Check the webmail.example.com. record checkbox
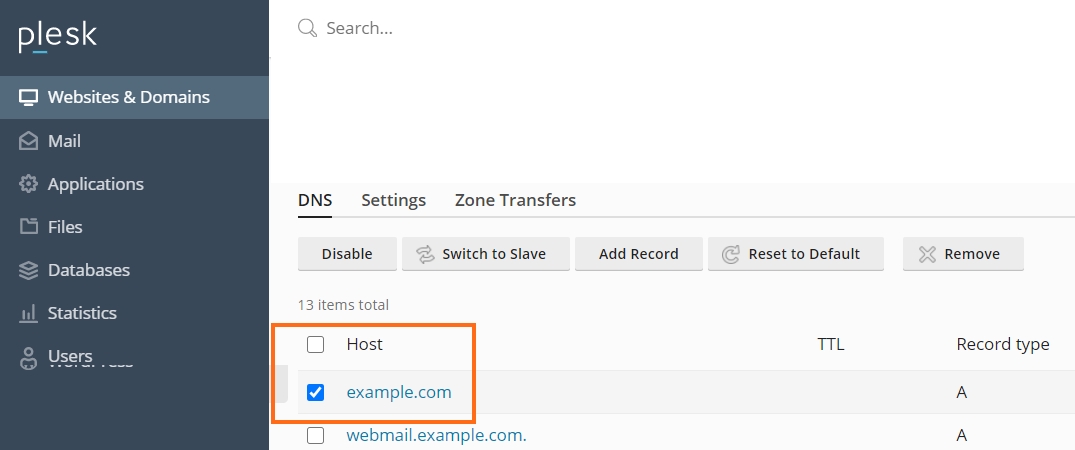Image resolution: width=1075 pixels, height=450 pixels. pos(316,436)
